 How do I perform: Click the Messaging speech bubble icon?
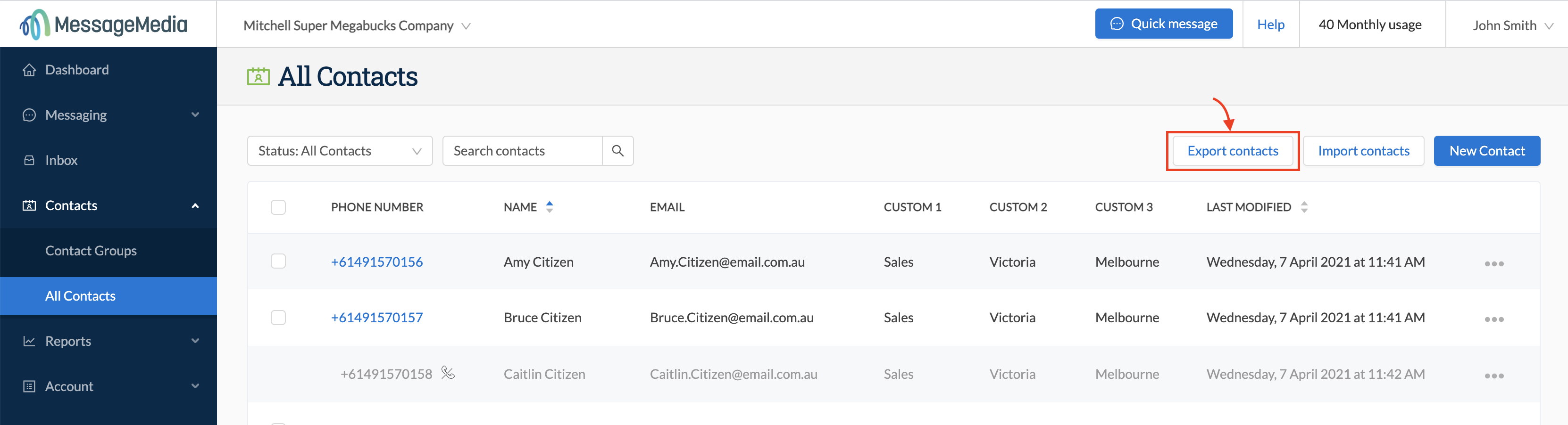coord(29,114)
